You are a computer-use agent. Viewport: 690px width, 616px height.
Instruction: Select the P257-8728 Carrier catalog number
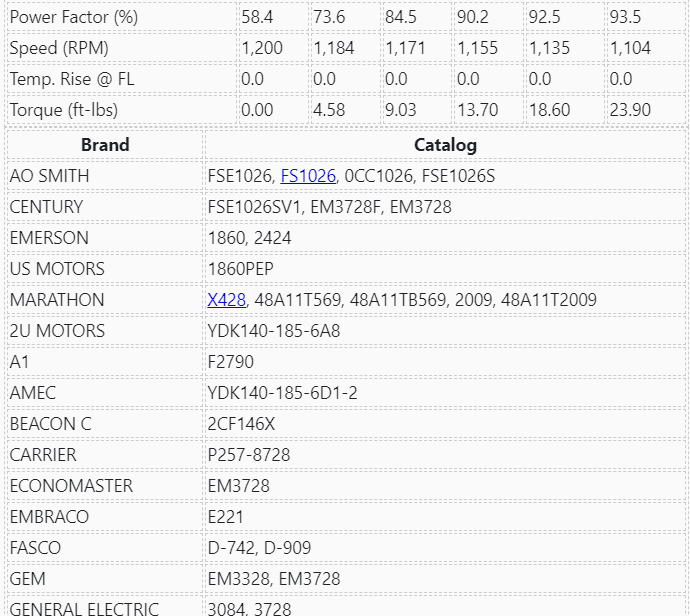point(248,455)
